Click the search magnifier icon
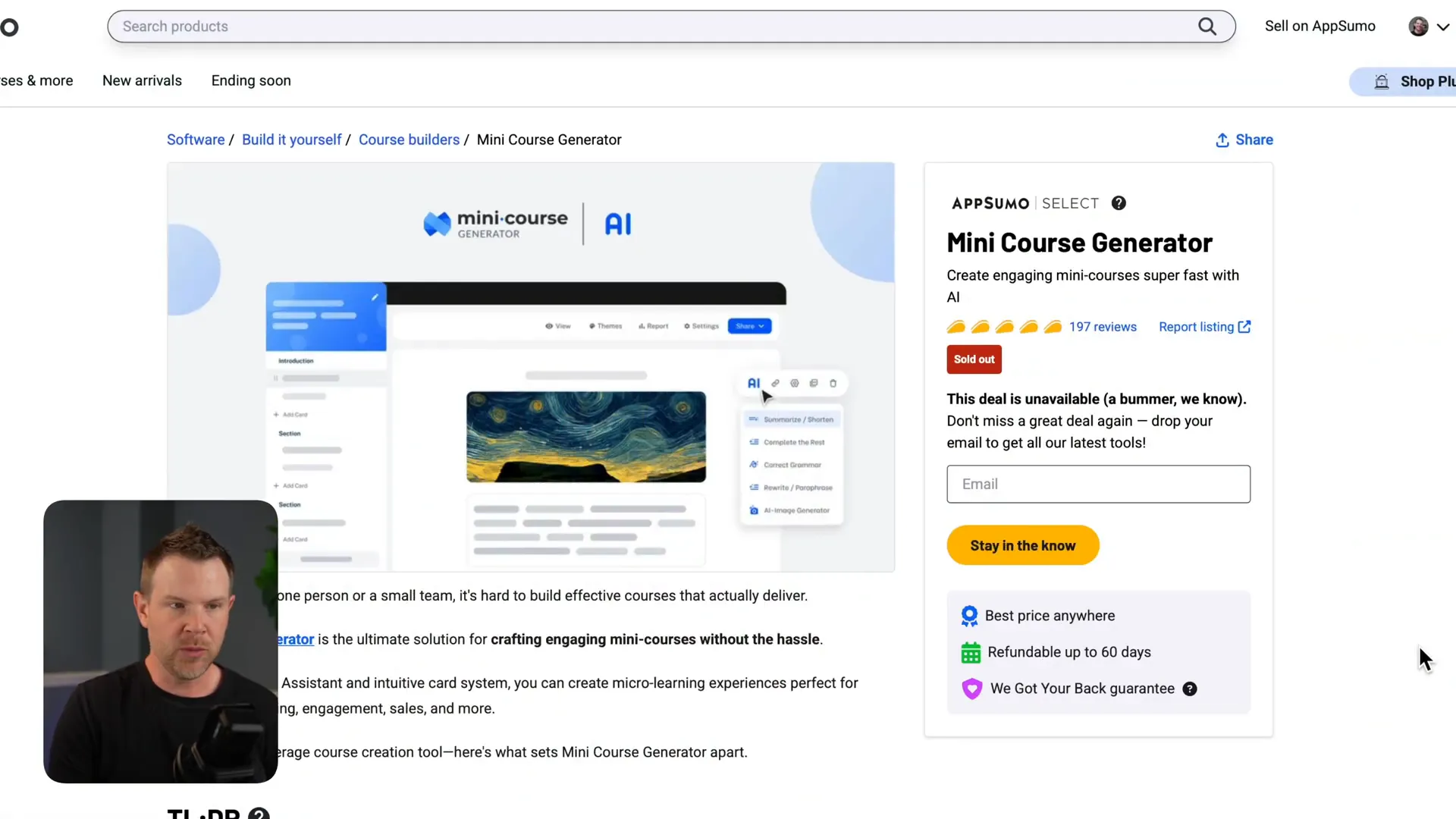This screenshot has height=819, width=1456. pos(1207,27)
